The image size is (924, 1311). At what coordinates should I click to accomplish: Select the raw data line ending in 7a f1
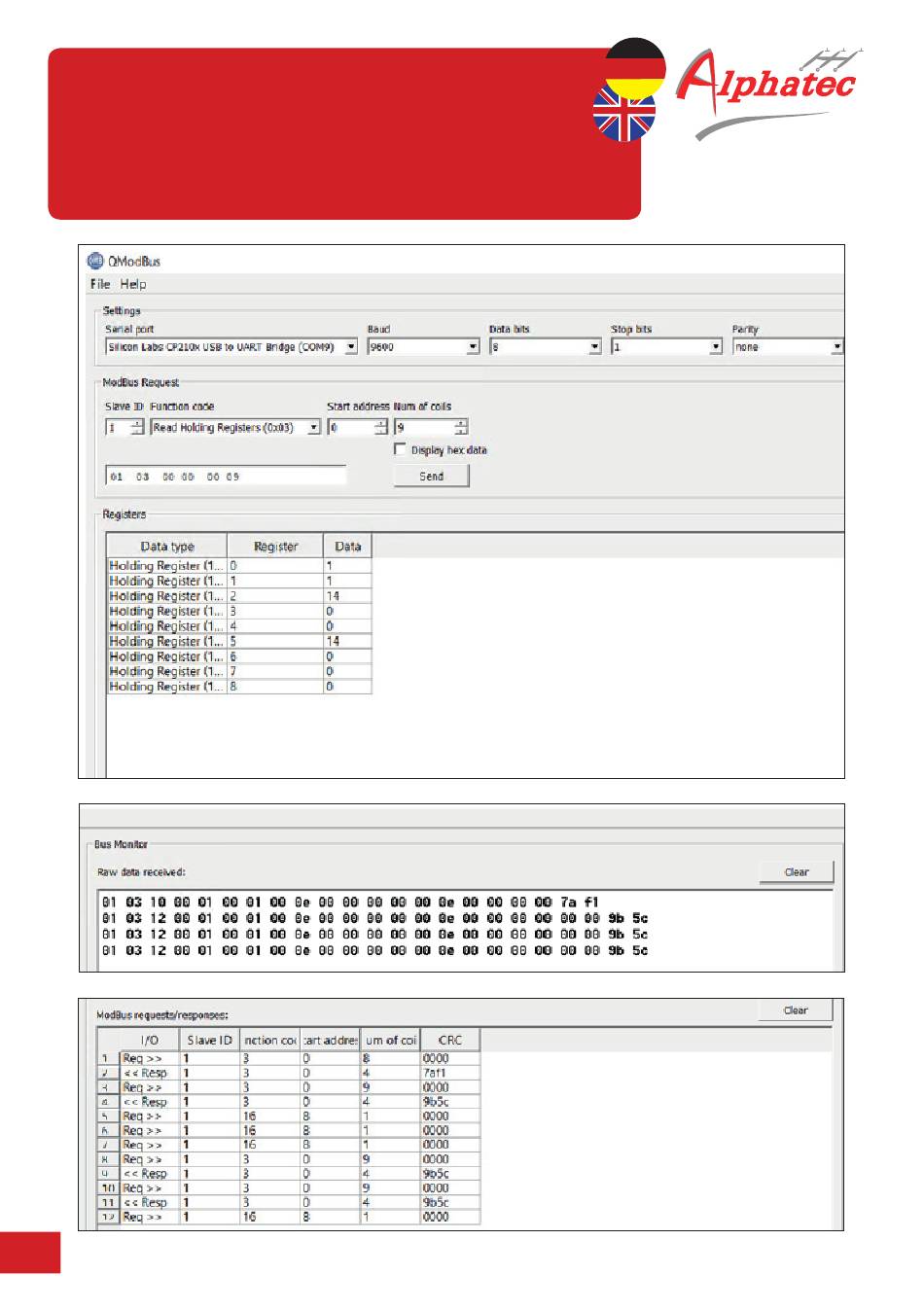pyautogui.click(x=350, y=903)
